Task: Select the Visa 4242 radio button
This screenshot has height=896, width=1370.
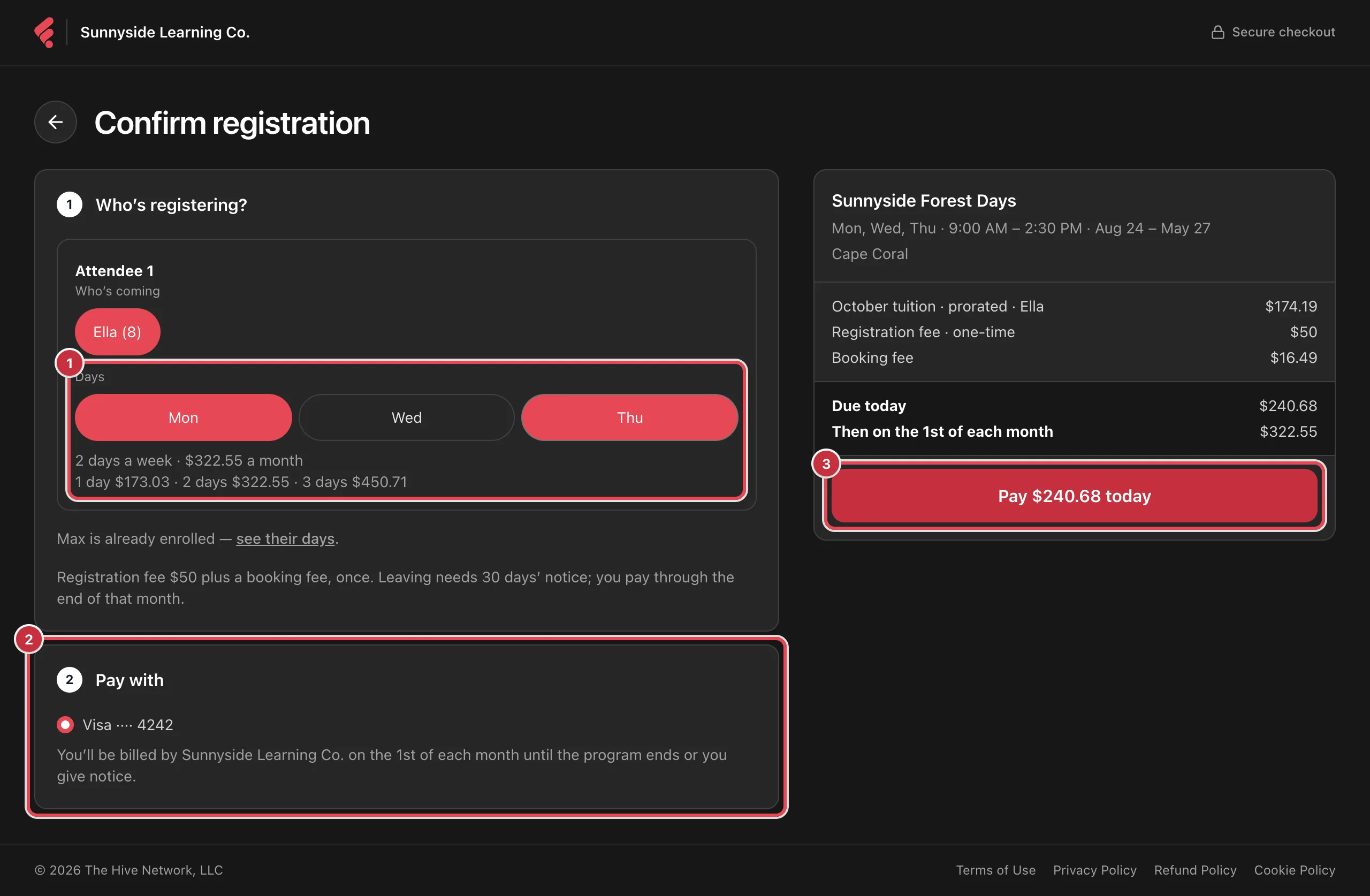Action: click(65, 724)
